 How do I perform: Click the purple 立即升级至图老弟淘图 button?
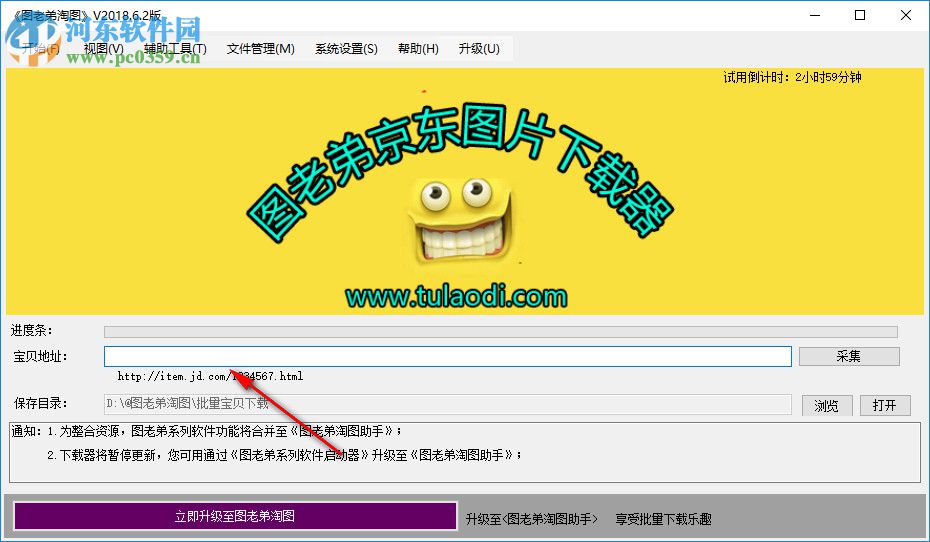[235, 516]
